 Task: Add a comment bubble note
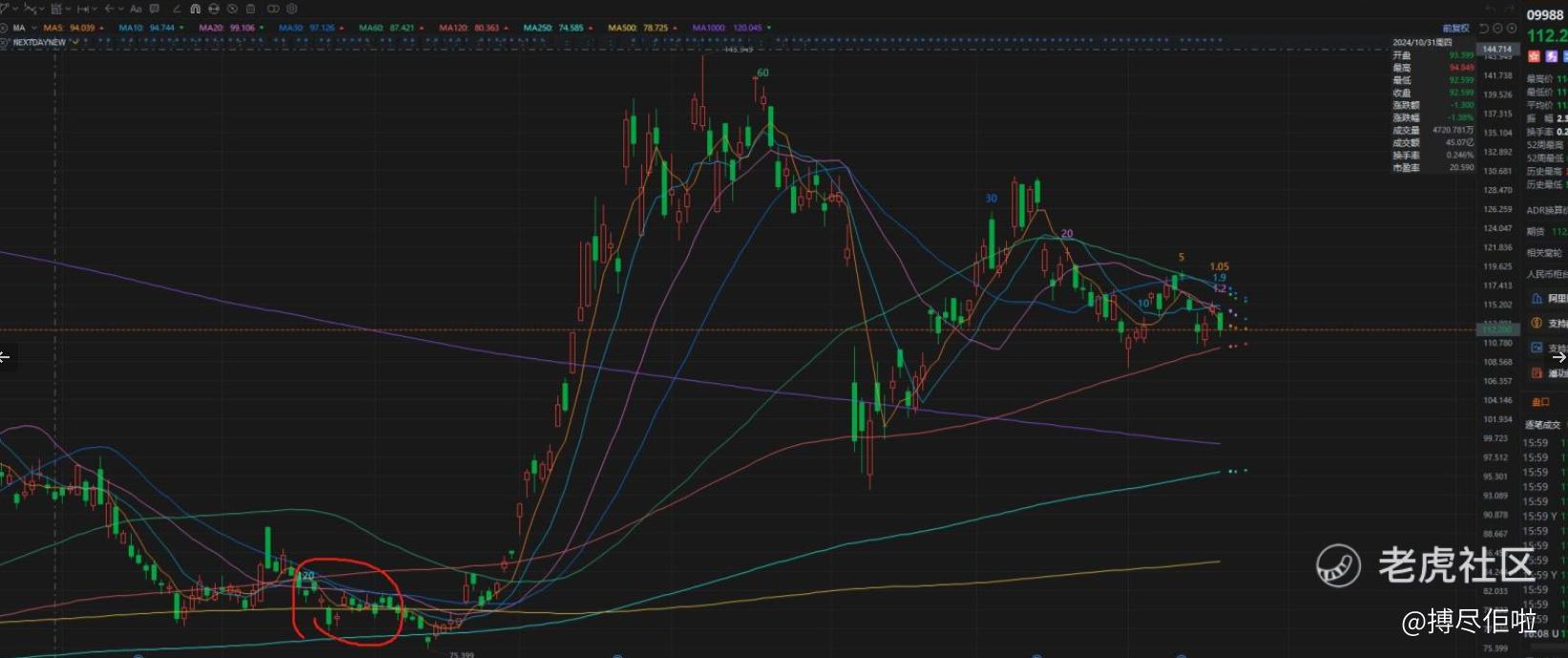pos(155,9)
